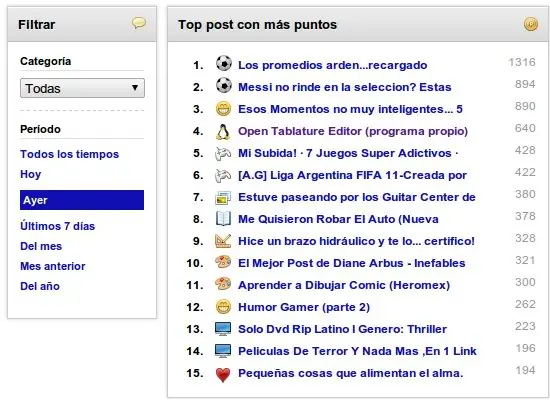
Task: Click the 1316 points value
Action: click(x=522, y=62)
